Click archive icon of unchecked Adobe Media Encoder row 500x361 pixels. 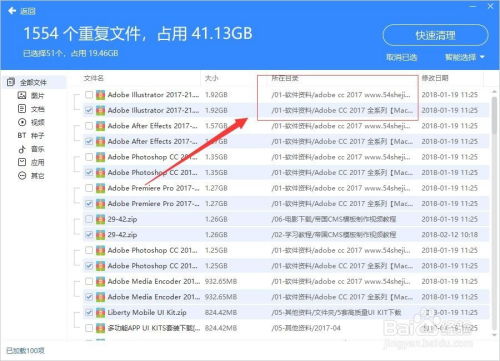[x=100, y=282]
